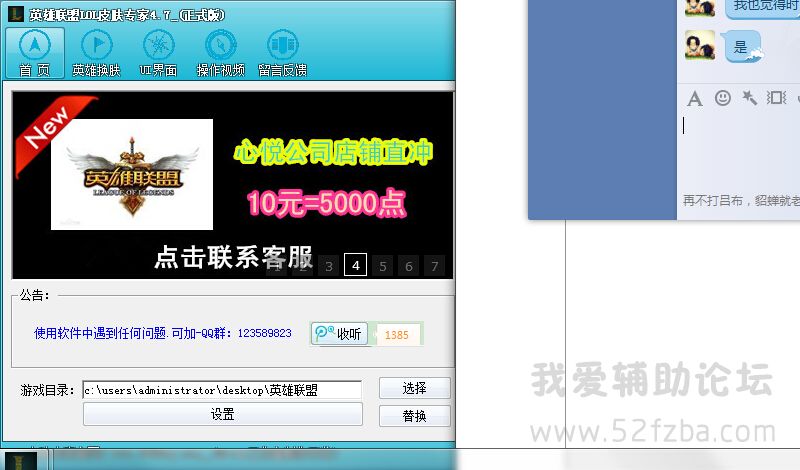Viewport: 800px width, 470px height.
Task: Open the 首页 home tab
Action: click(x=35, y=53)
